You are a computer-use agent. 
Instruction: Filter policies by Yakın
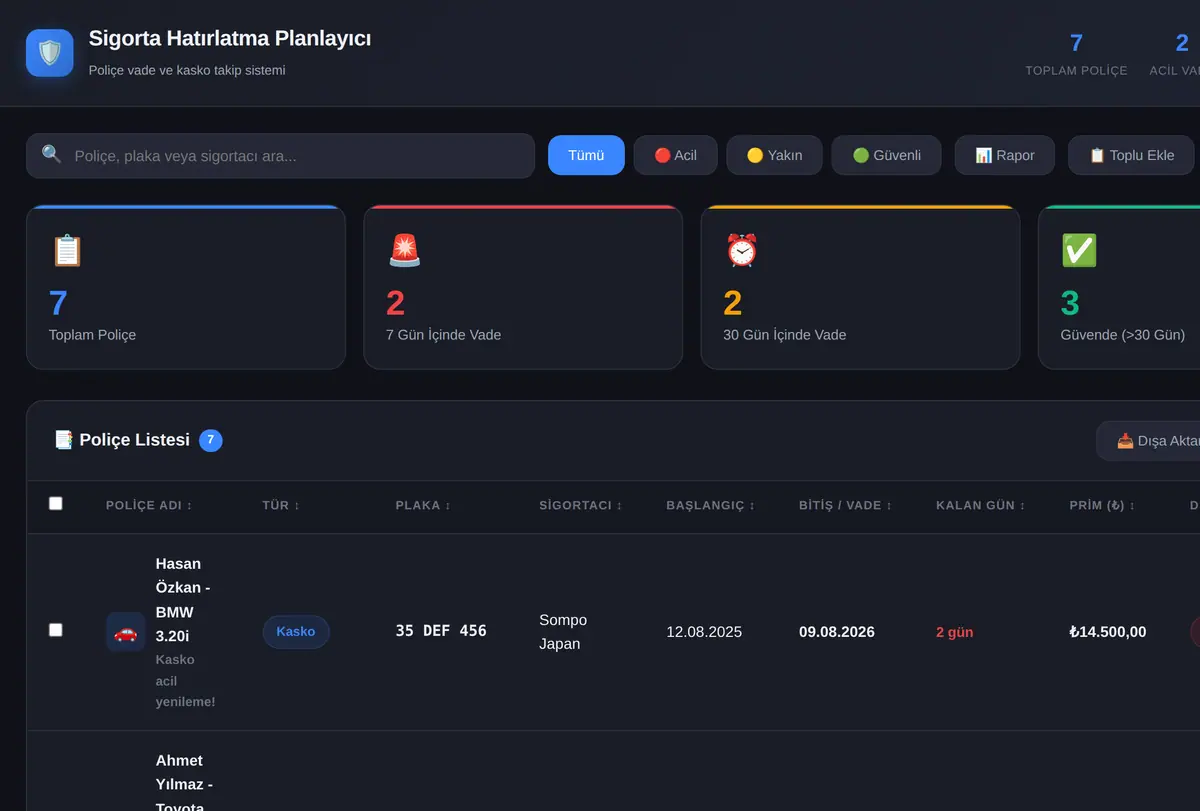pyautogui.click(x=774, y=155)
